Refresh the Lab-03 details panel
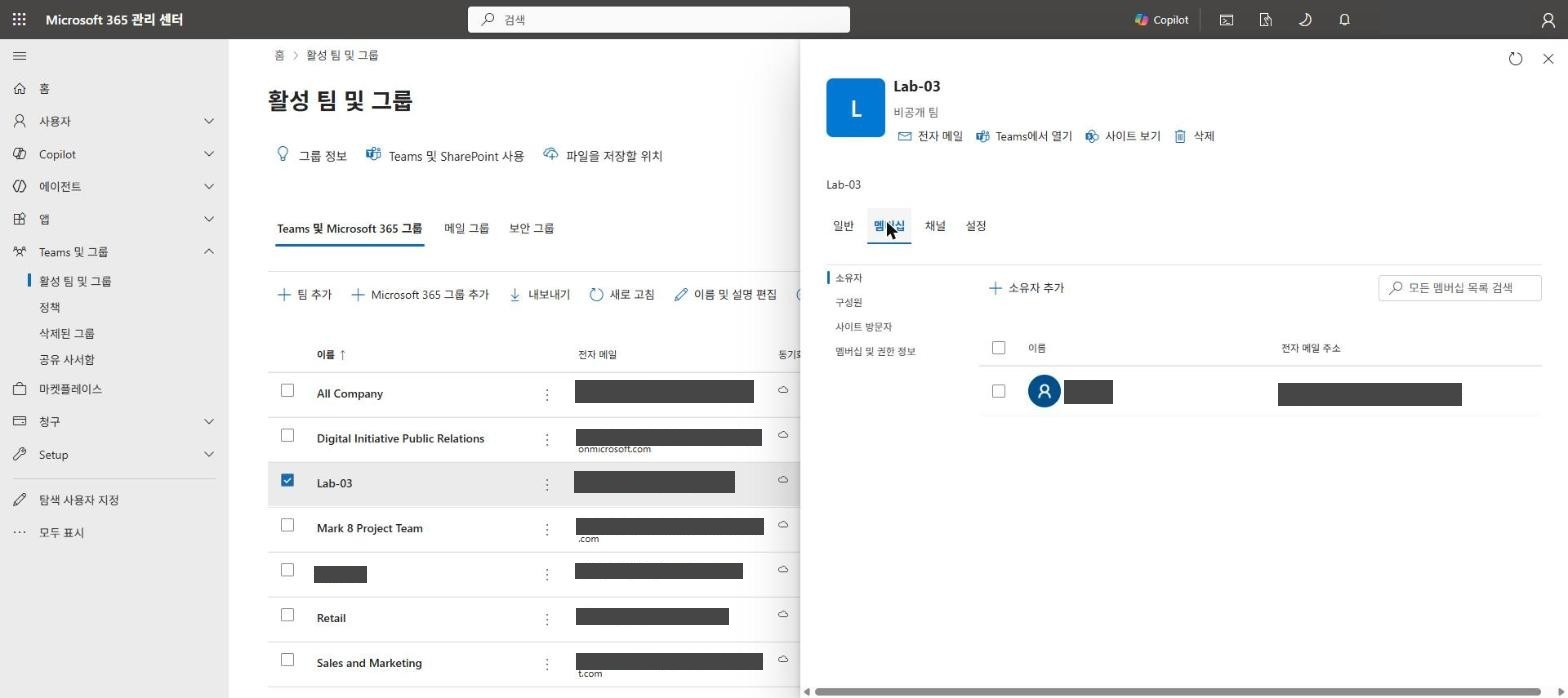The image size is (1568, 698). click(1515, 59)
